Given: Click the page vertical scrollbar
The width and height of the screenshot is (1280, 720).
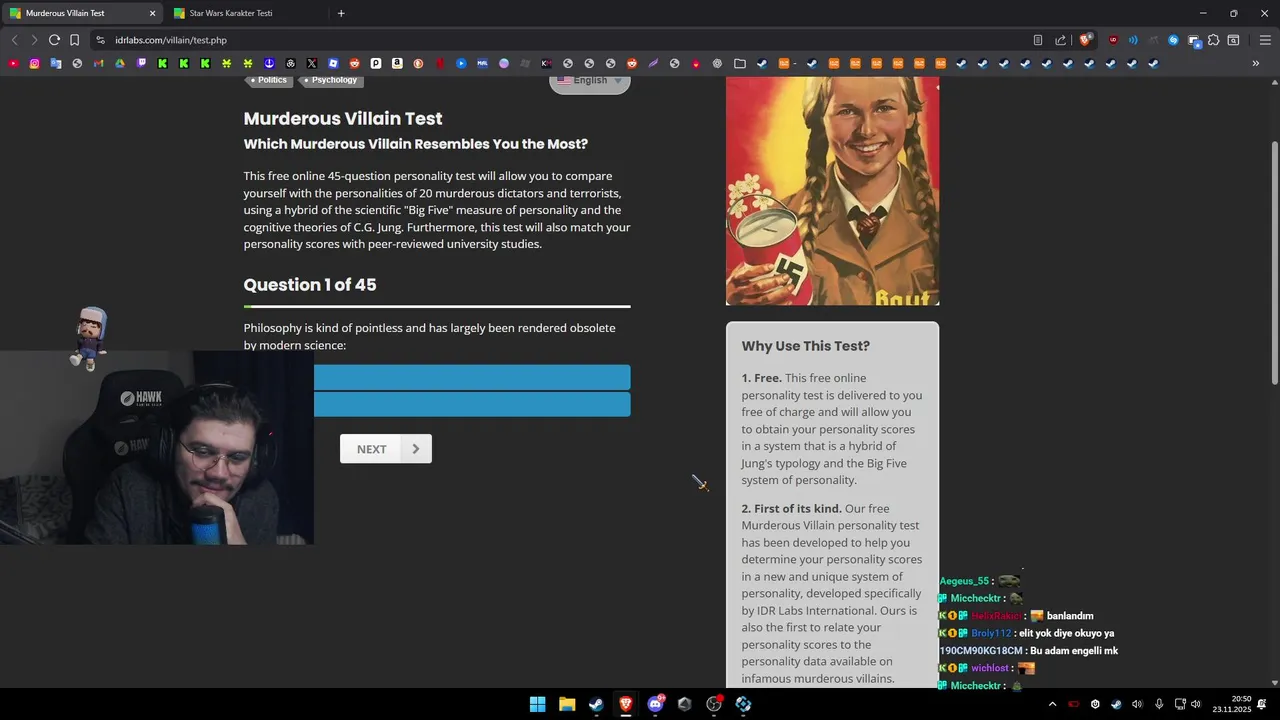Looking at the screenshot, I should 1274,262.
